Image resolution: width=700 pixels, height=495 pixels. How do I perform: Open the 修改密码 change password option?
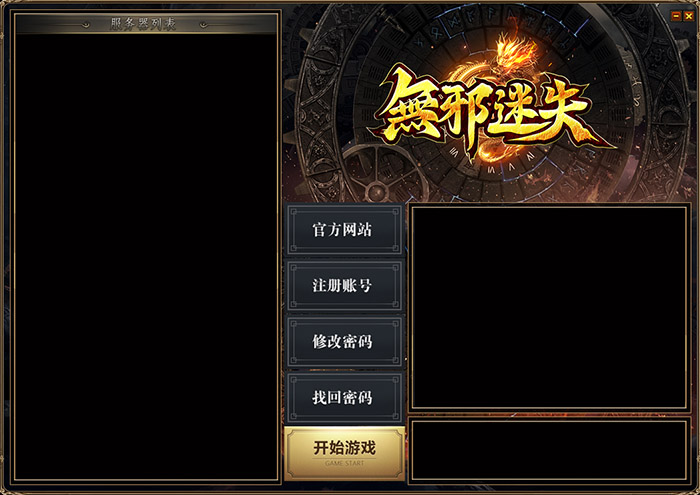click(x=344, y=341)
